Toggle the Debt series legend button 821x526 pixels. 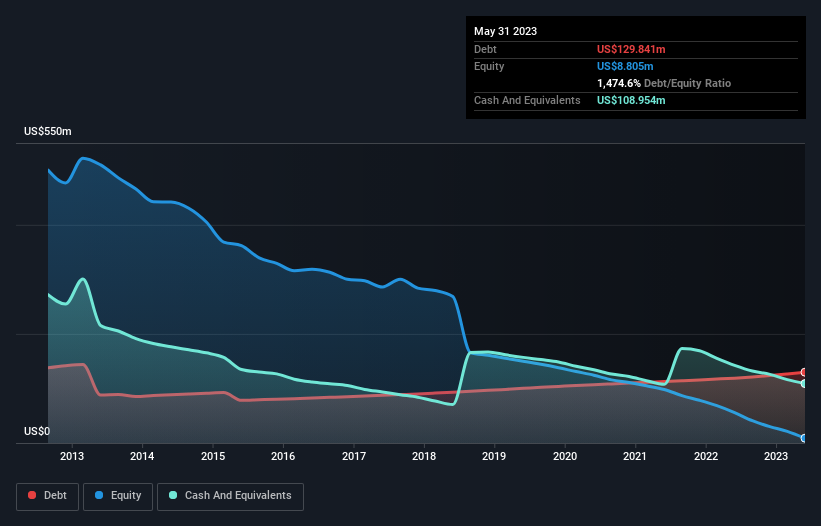click(x=47, y=496)
